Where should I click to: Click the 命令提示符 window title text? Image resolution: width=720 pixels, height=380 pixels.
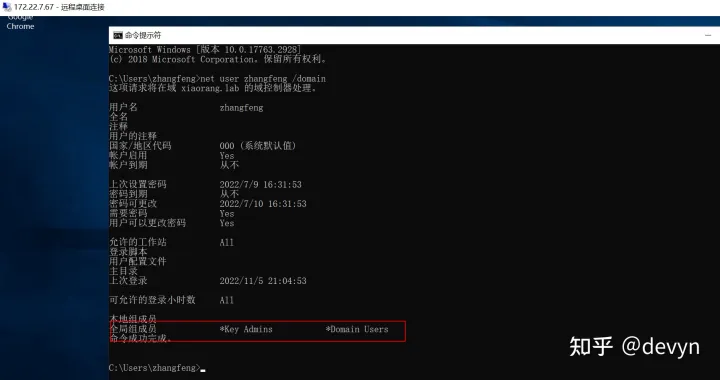(x=143, y=35)
